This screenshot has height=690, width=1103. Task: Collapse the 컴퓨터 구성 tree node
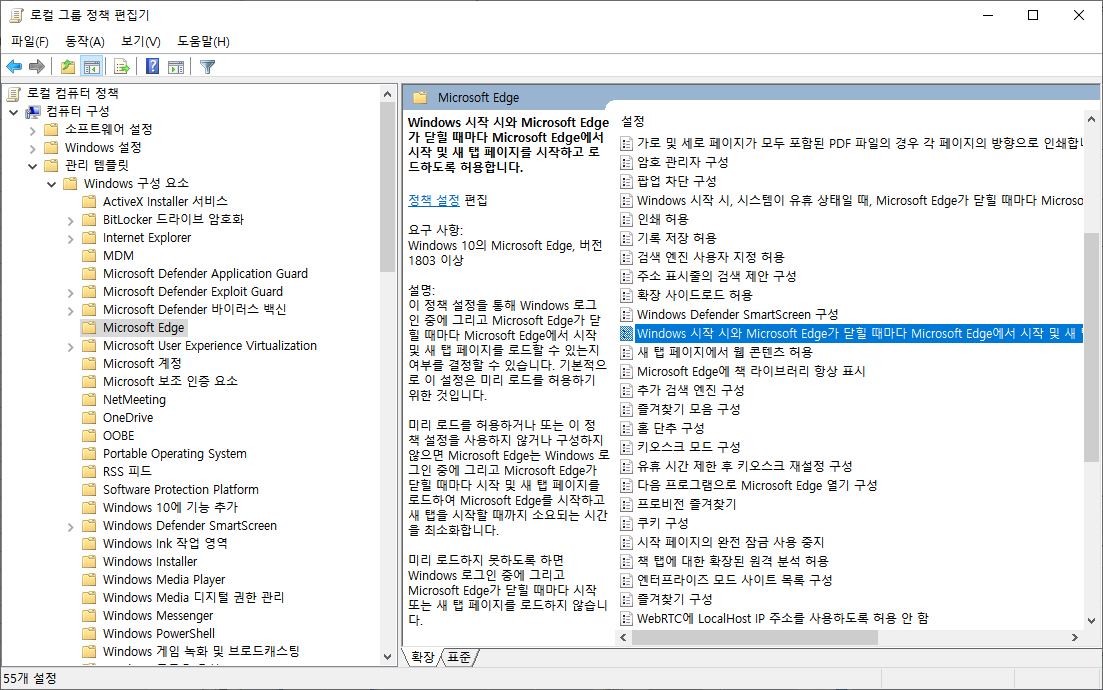[13, 111]
